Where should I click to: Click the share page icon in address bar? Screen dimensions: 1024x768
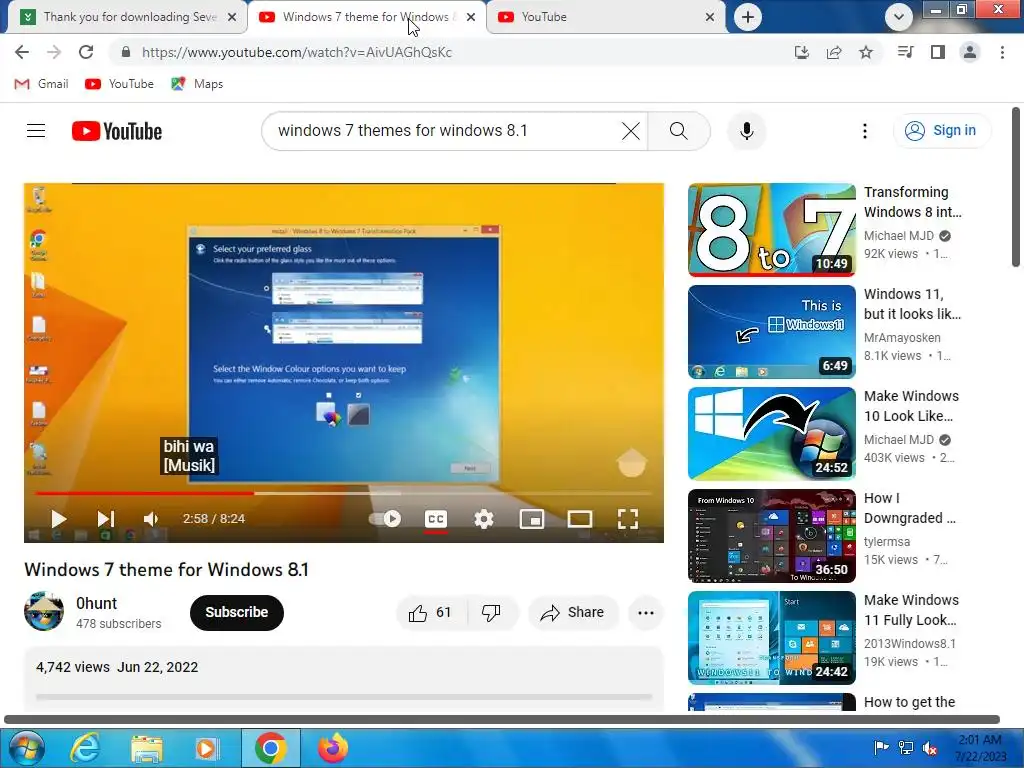pyautogui.click(x=834, y=52)
